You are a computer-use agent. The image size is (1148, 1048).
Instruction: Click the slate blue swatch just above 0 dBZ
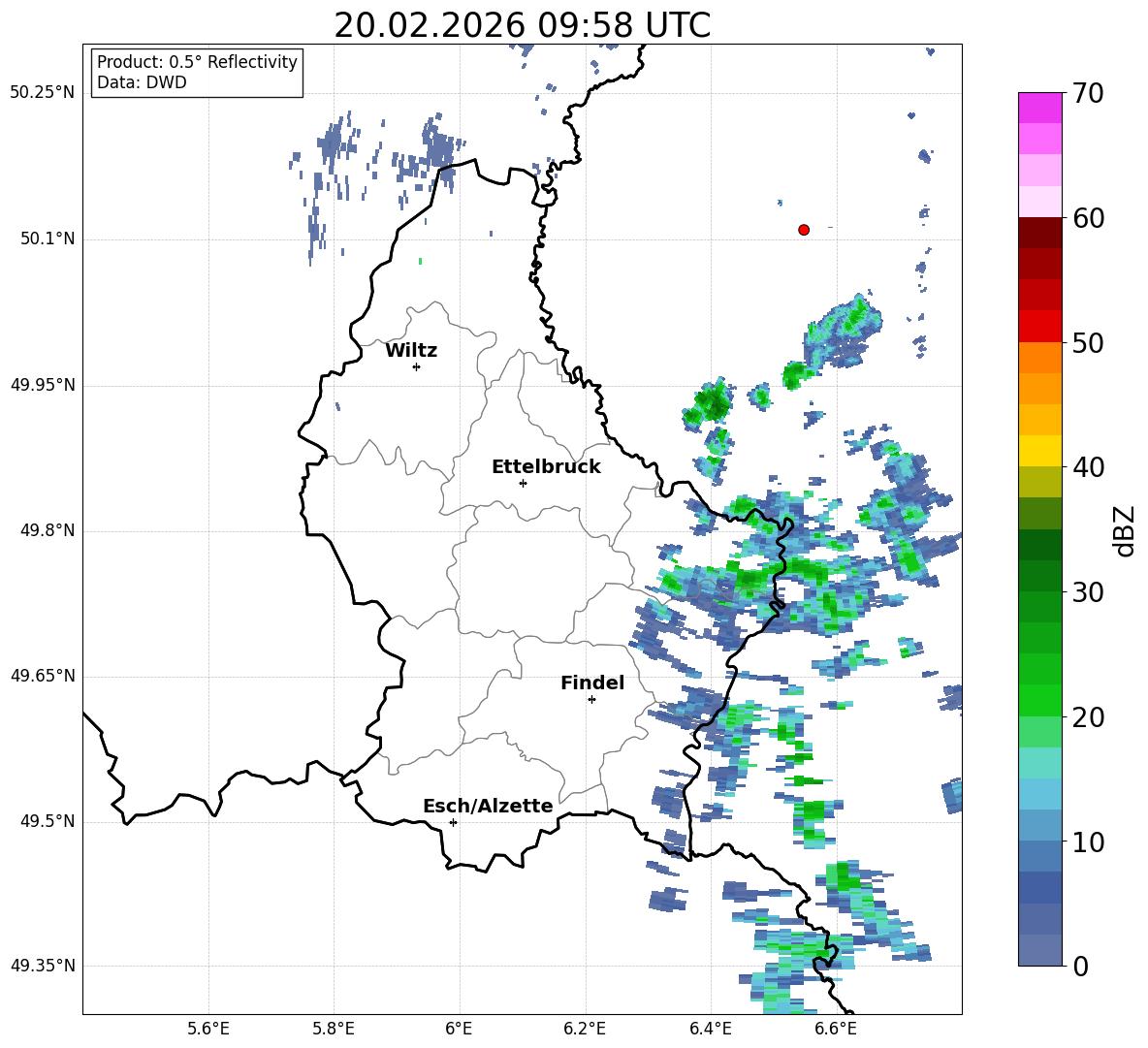click(x=1040, y=950)
